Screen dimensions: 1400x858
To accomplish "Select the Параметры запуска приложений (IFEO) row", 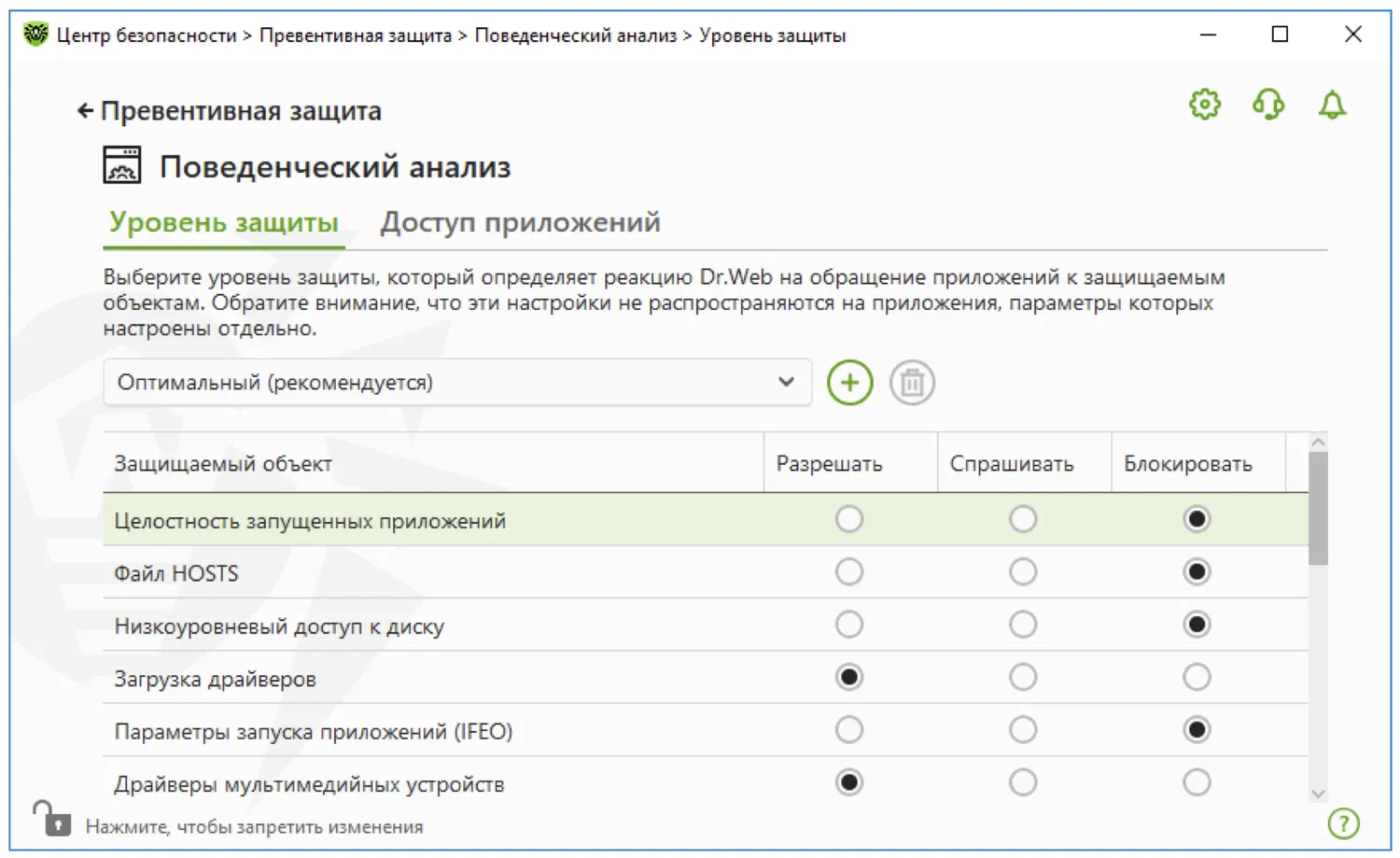I will click(x=314, y=731).
